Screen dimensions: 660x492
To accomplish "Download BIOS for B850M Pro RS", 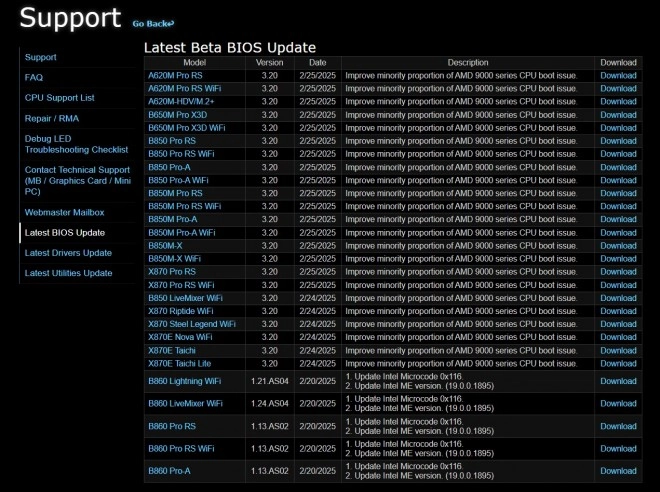I will (618, 193).
